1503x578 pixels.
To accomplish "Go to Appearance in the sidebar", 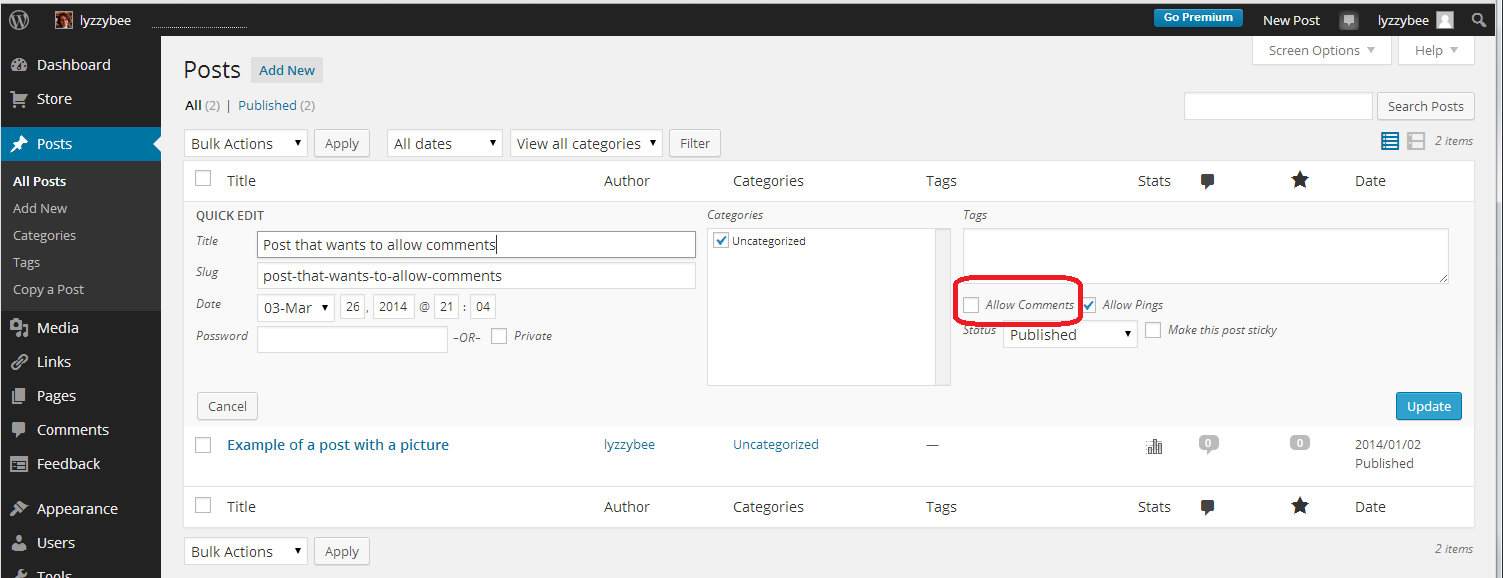I will pyautogui.click(x=77, y=509).
